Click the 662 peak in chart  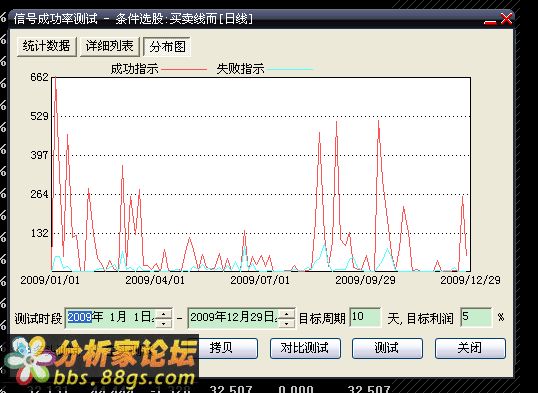pos(55,78)
